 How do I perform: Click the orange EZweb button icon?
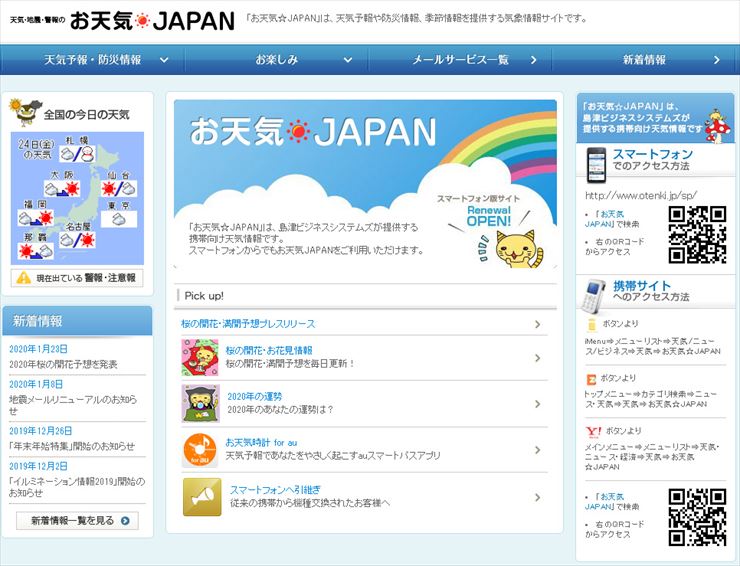click(x=591, y=379)
